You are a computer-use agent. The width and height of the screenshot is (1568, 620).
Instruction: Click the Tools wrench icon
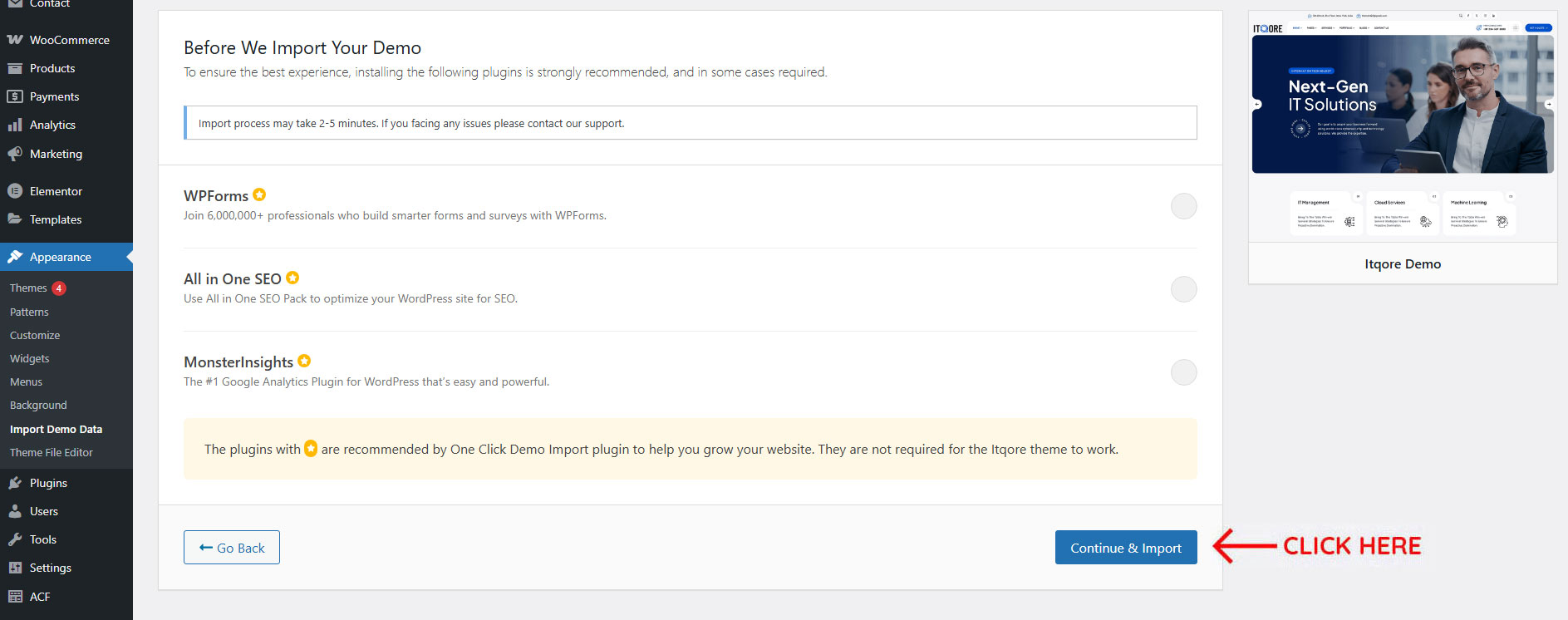pyautogui.click(x=15, y=539)
